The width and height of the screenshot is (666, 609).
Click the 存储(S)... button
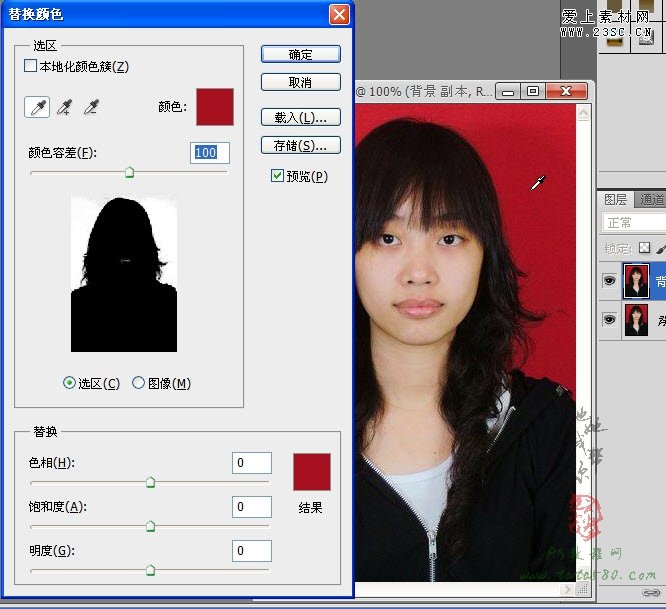coord(300,145)
